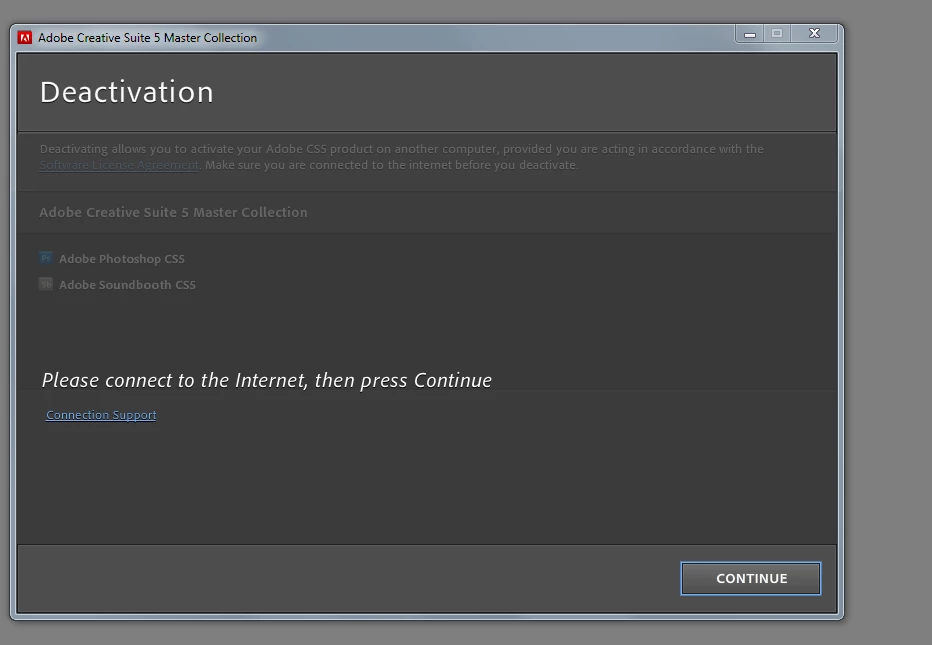
Task: Click the Please connect to the Internet message
Action: coord(267,380)
